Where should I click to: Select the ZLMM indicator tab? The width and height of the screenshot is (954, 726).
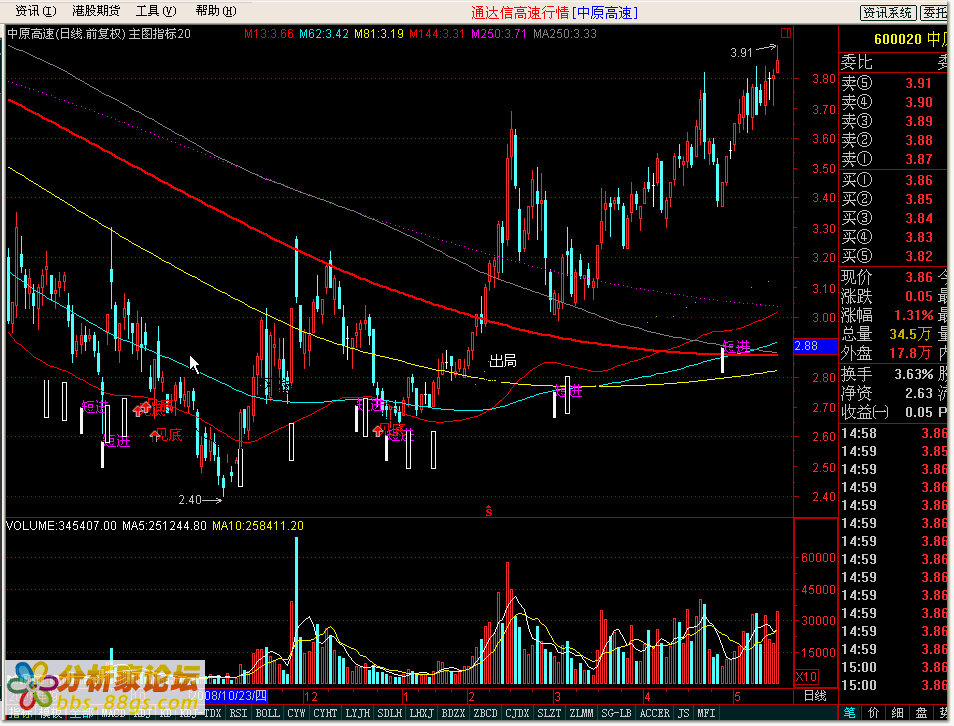(x=581, y=713)
